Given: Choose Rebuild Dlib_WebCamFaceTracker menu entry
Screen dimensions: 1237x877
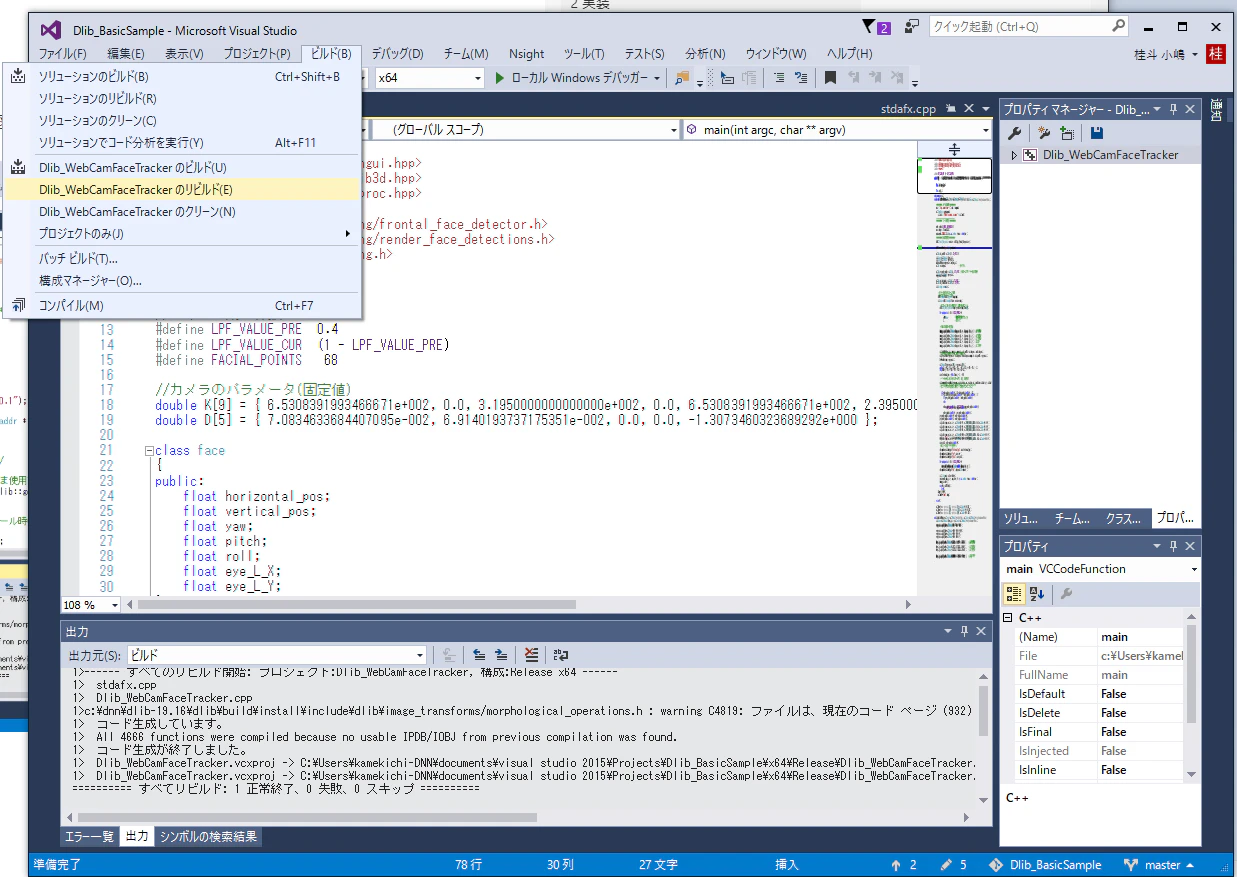Looking at the screenshot, I should pyautogui.click(x=182, y=190).
